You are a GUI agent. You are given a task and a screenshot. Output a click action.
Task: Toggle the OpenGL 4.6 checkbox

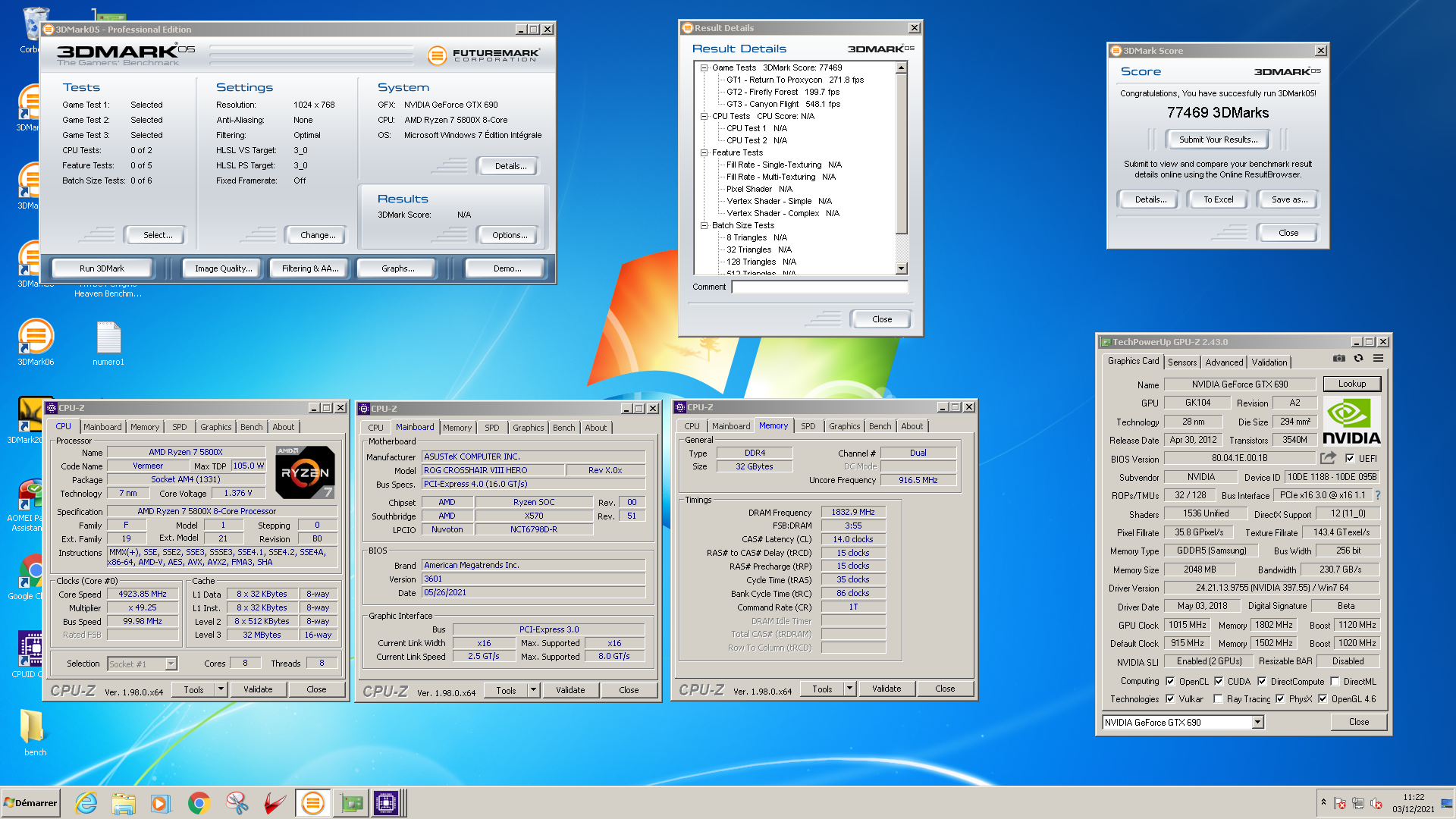[1323, 698]
